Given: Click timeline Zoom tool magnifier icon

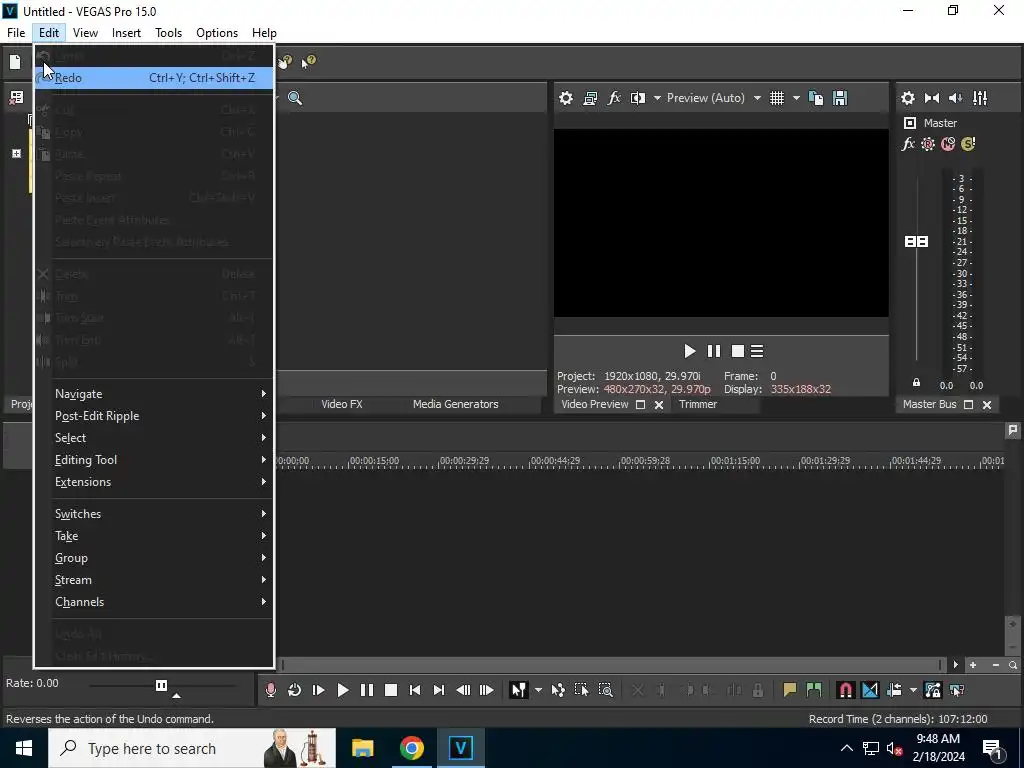Looking at the screenshot, I should pyautogui.click(x=1012, y=665).
